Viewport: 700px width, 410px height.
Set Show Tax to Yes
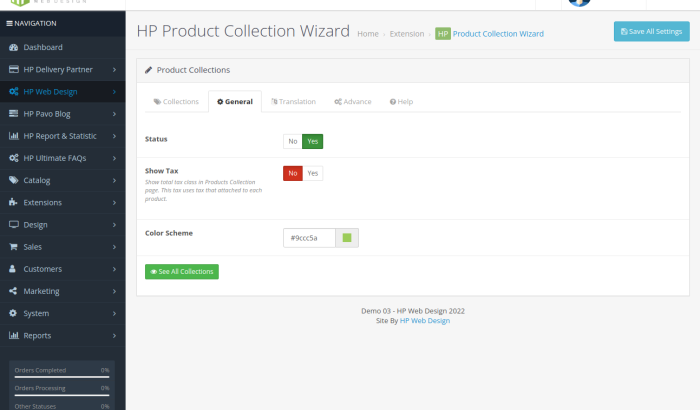pos(313,173)
